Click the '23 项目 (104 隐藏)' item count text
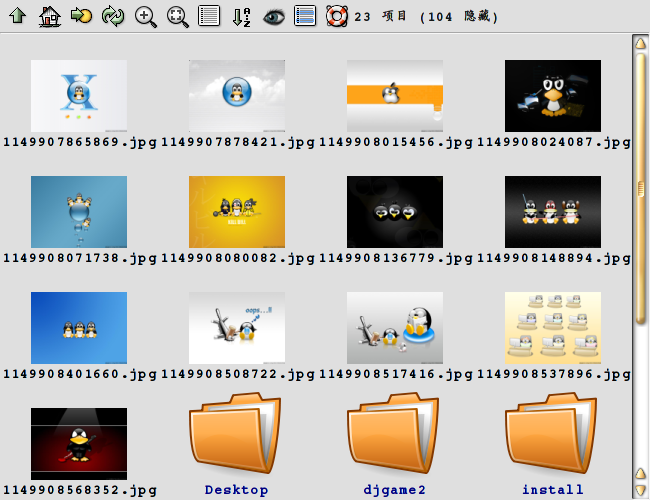Screen dimensions: 650x500 tap(426, 17)
